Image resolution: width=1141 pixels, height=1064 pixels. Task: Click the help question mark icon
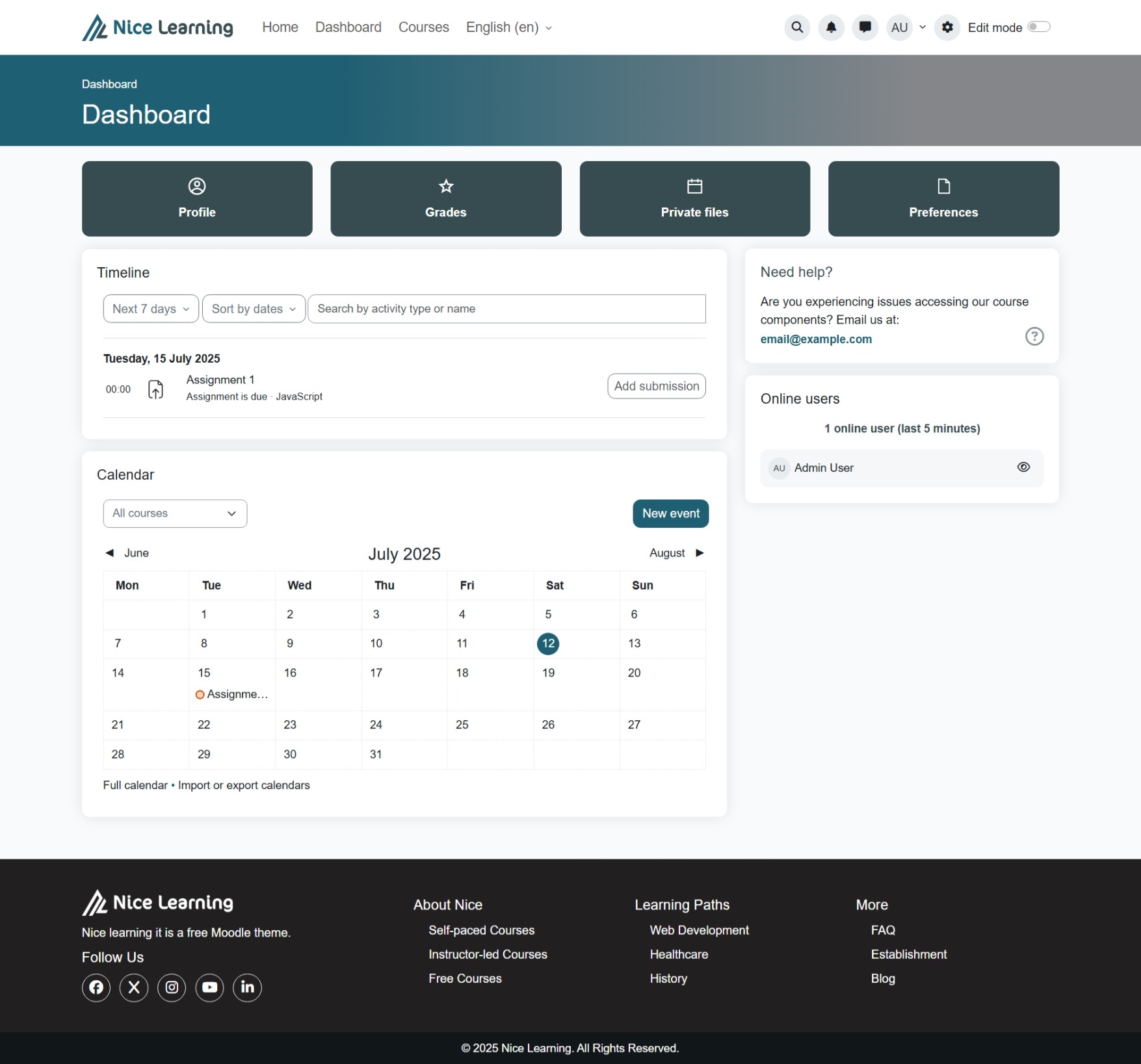[x=1034, y=336]
